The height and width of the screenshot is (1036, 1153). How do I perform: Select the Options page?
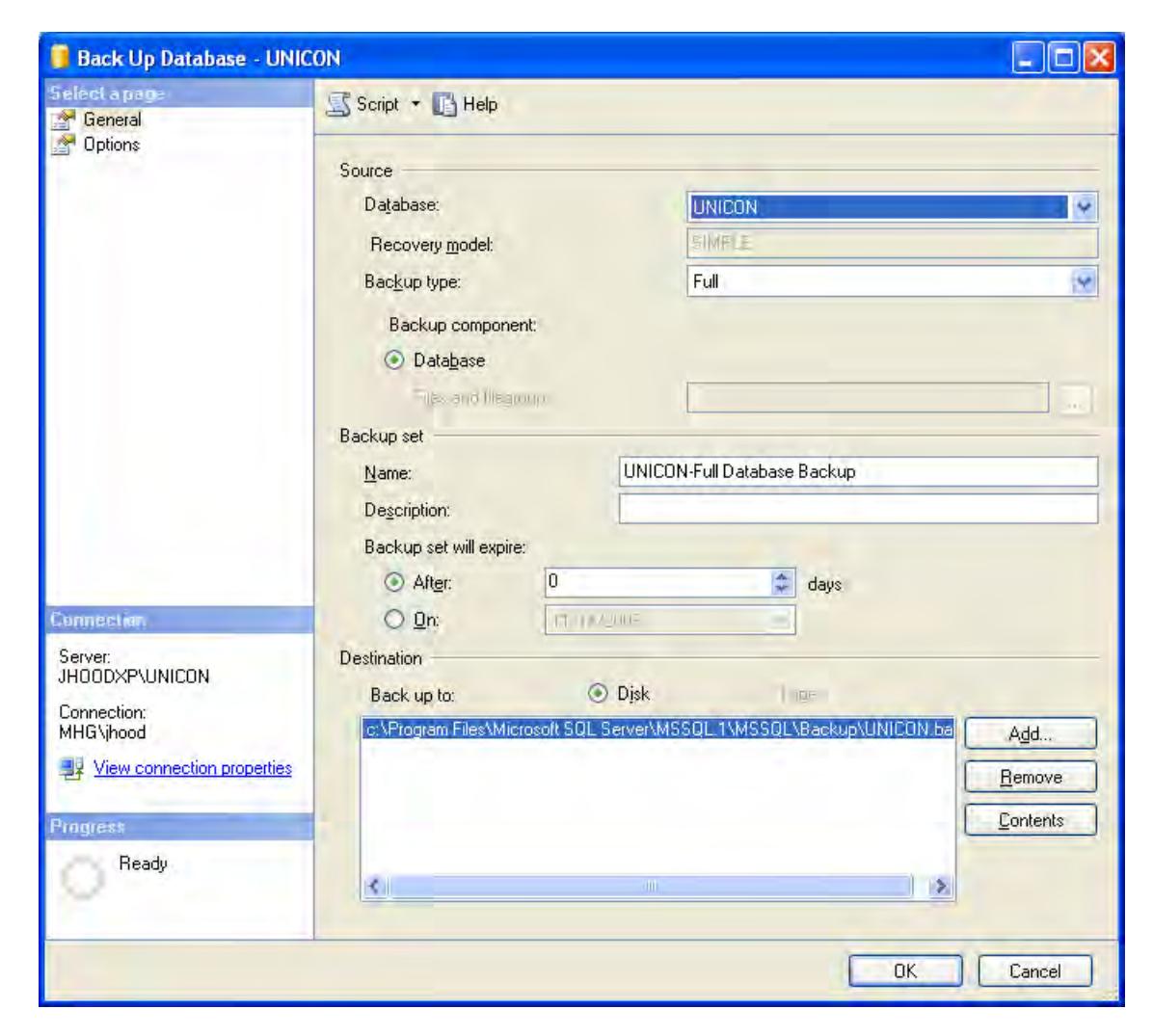pyautogui.click(x=111, y=145)
